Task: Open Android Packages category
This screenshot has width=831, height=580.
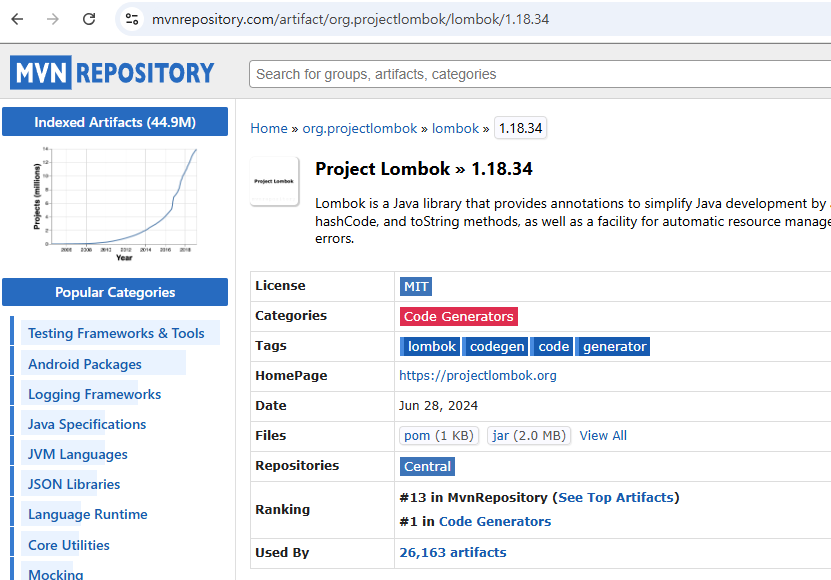Action: point(85,364)
